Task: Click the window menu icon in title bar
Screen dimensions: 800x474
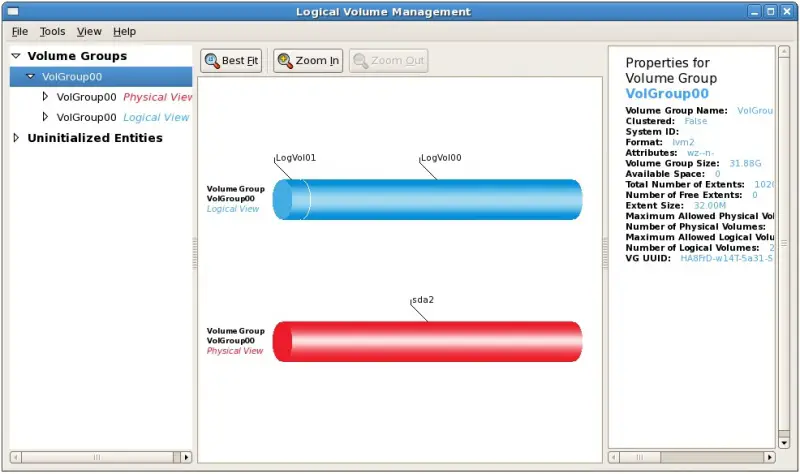Action: click(12, 12)
